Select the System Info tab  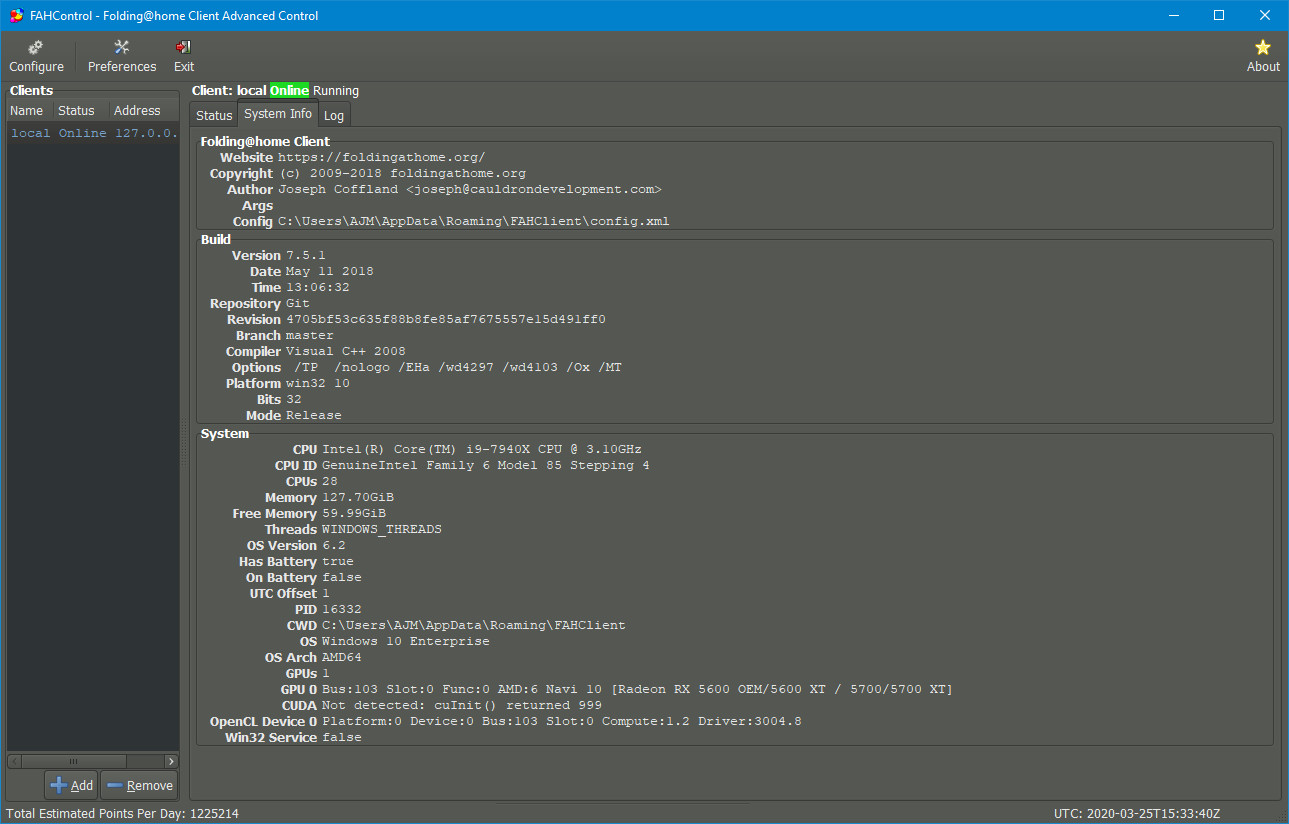pyautogui.click(x=278, y=114)
